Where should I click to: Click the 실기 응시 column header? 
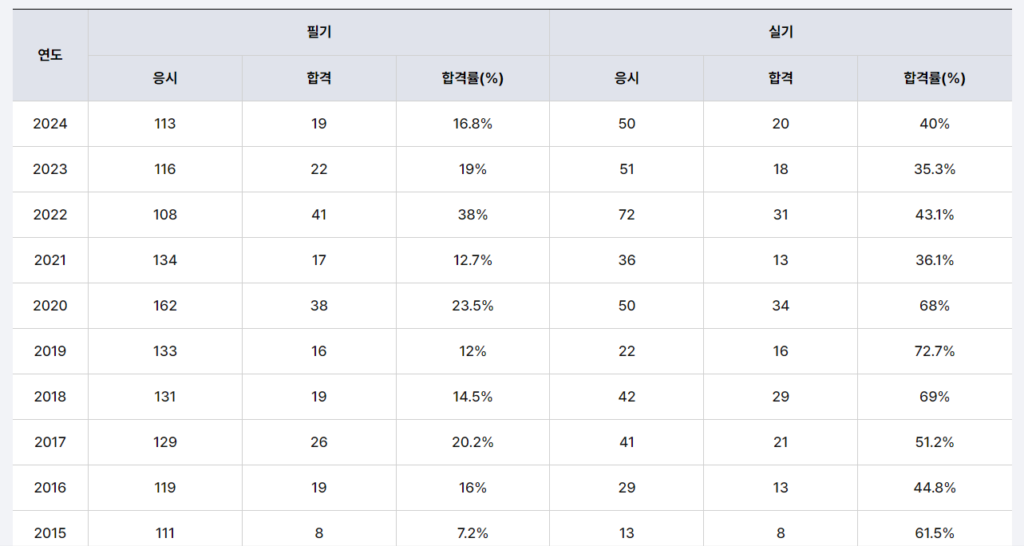point(626,78)
